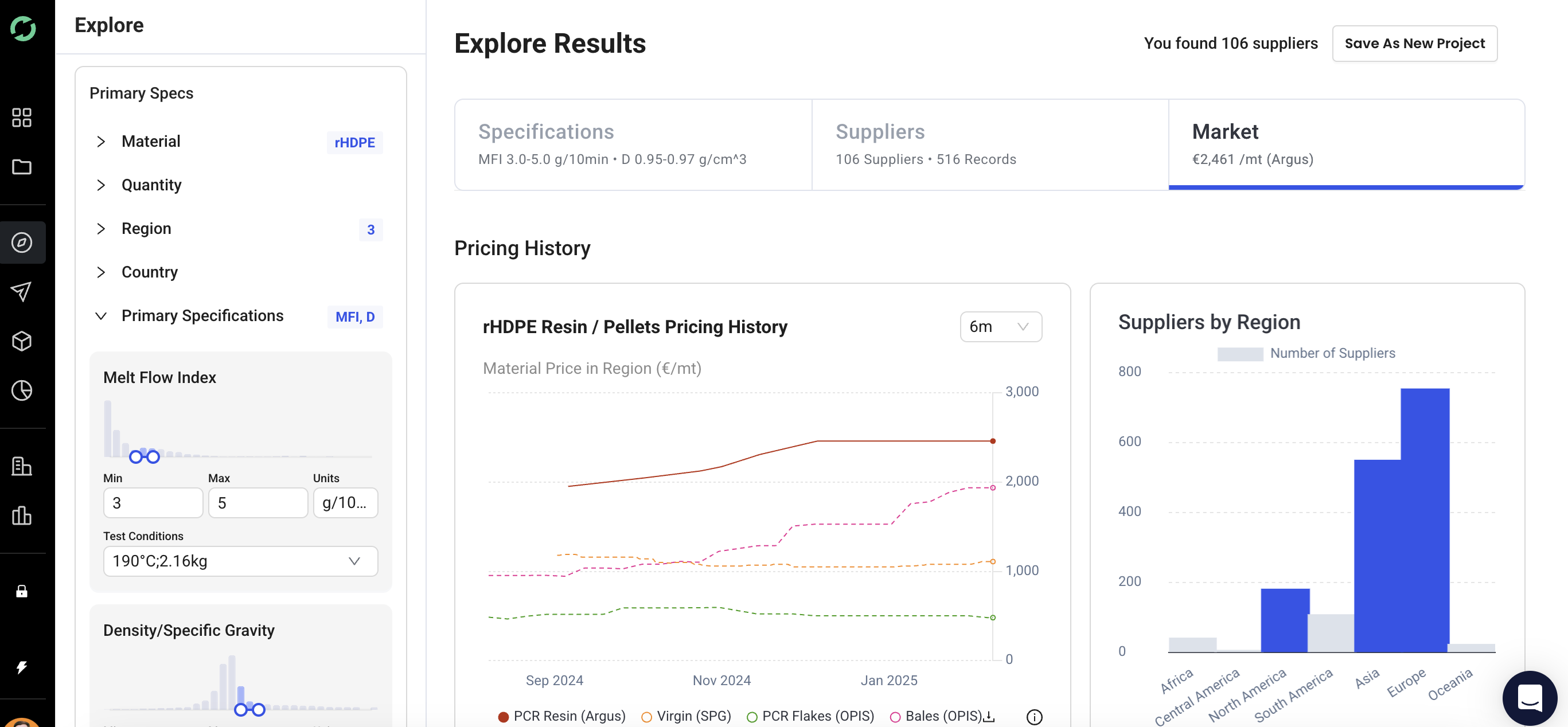
Task: Open the cube box icon in sidebar
Action: 22,341
